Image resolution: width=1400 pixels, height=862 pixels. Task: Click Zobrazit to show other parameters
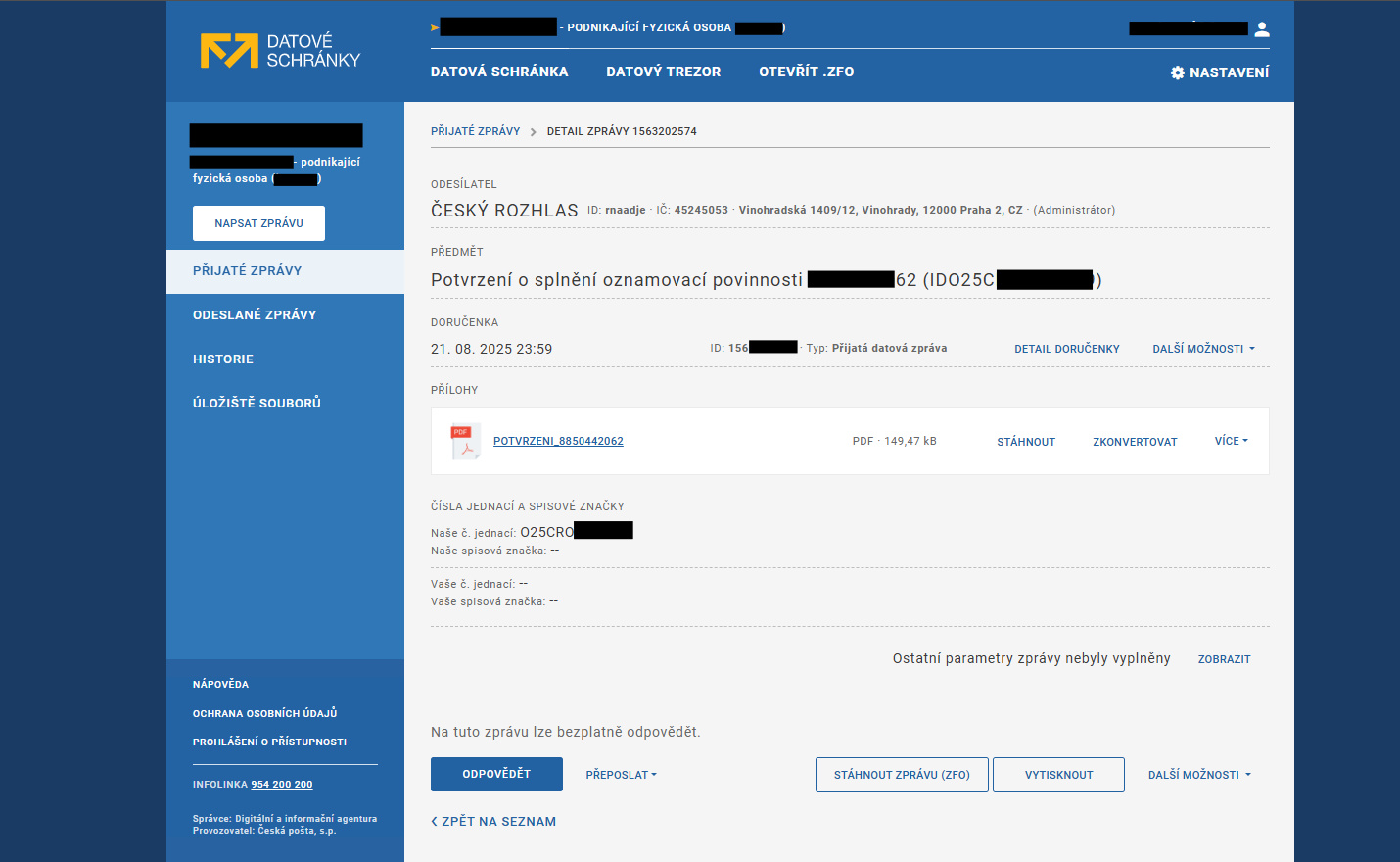point(1224,659)
